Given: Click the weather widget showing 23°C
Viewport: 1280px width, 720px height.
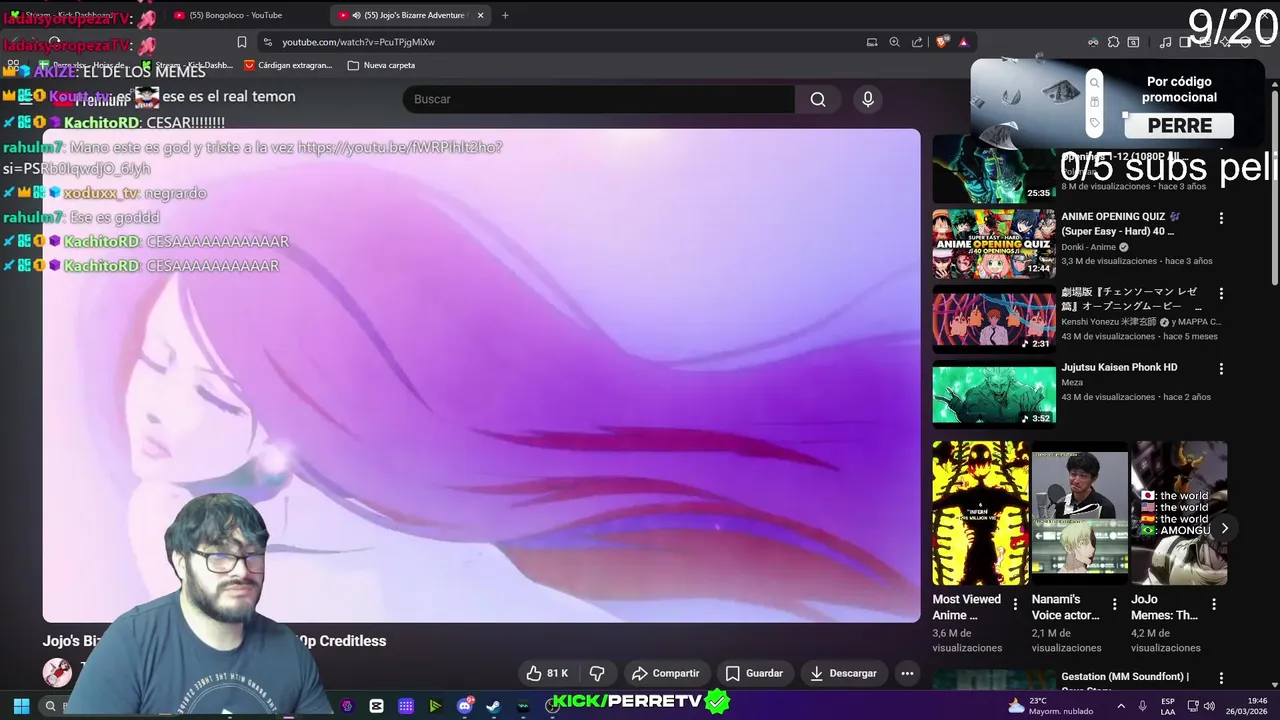Looking at the screenshot, I should click(1053, 706).
